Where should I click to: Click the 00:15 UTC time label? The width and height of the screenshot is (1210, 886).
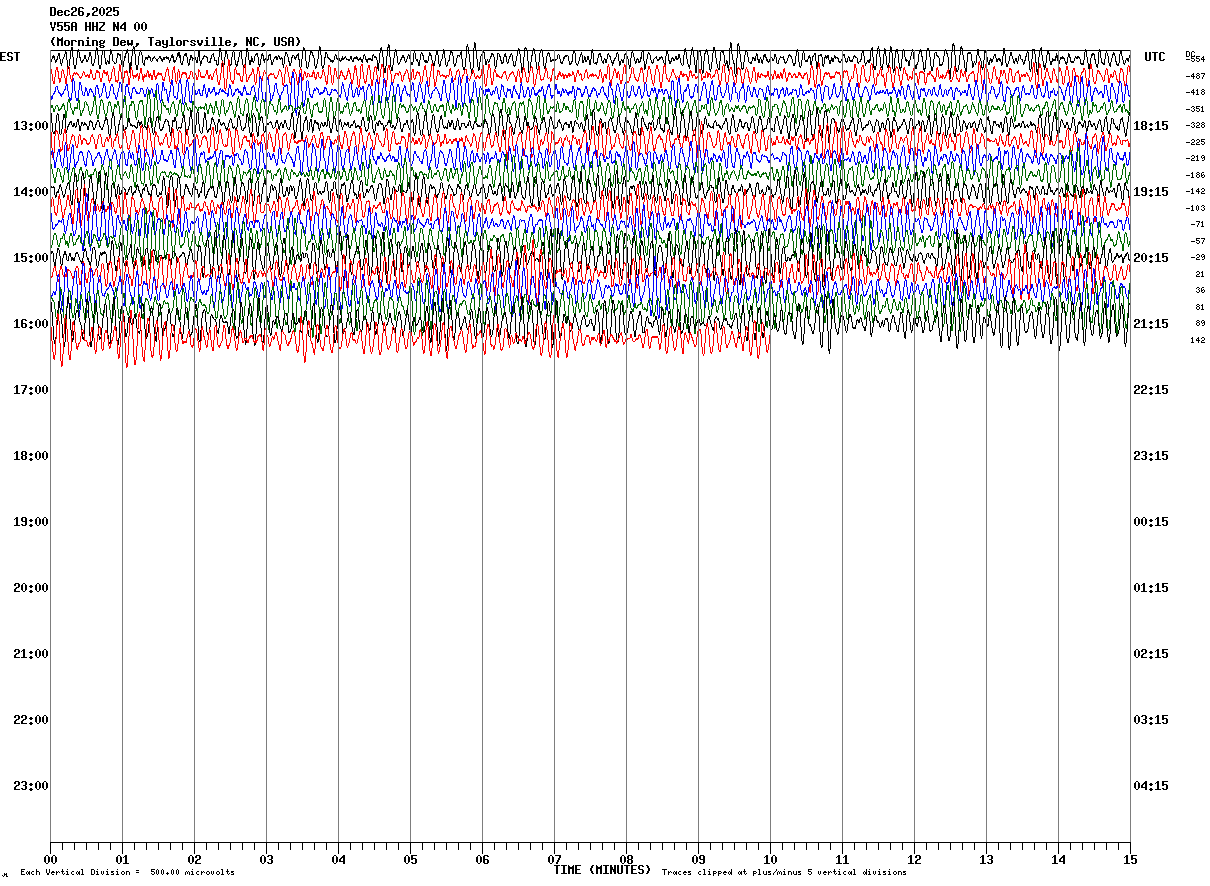(1151, 522)
